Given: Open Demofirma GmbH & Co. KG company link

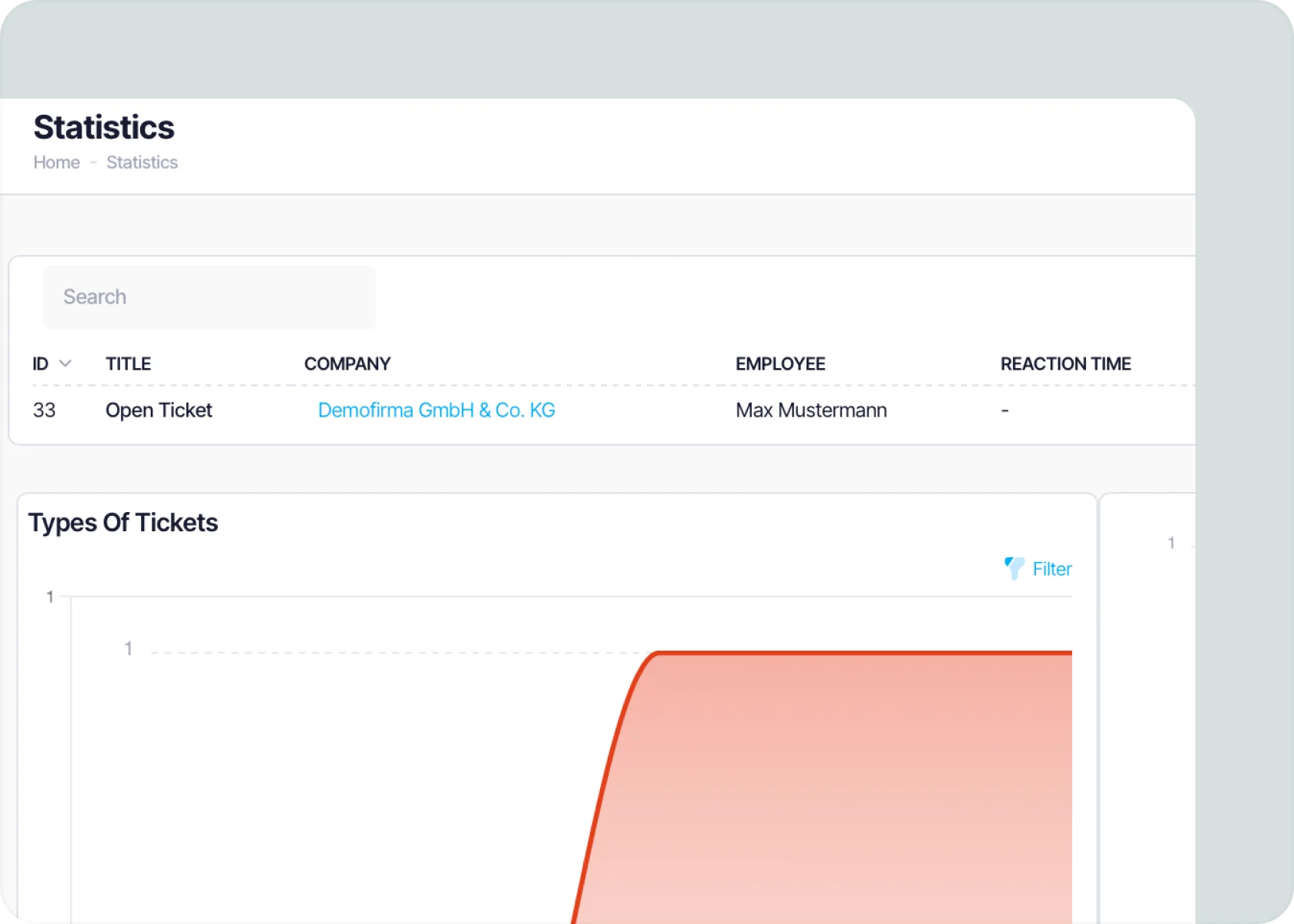Looking at the screenshot, I should (x=437, y=410).
